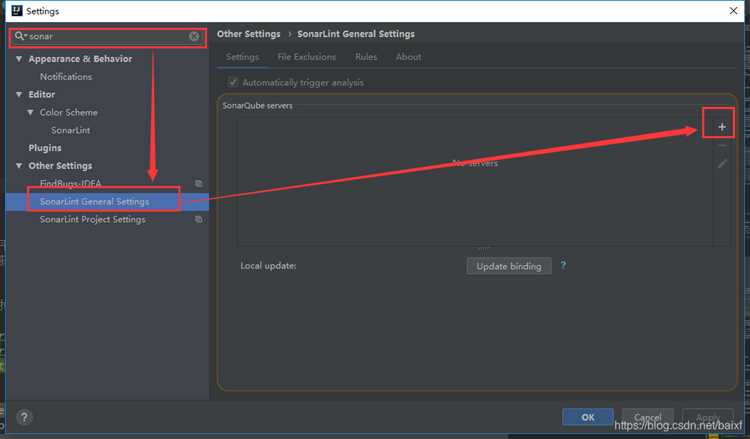
Task: Click the remove server minus icon
Action: pos(722,145)
